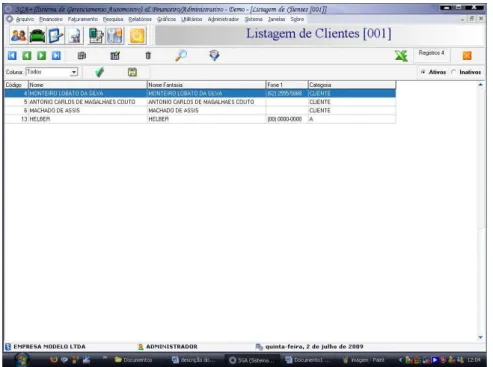Click the trash can delete icon
Viewport: 493px width, 367px height.
click(148, 56)
